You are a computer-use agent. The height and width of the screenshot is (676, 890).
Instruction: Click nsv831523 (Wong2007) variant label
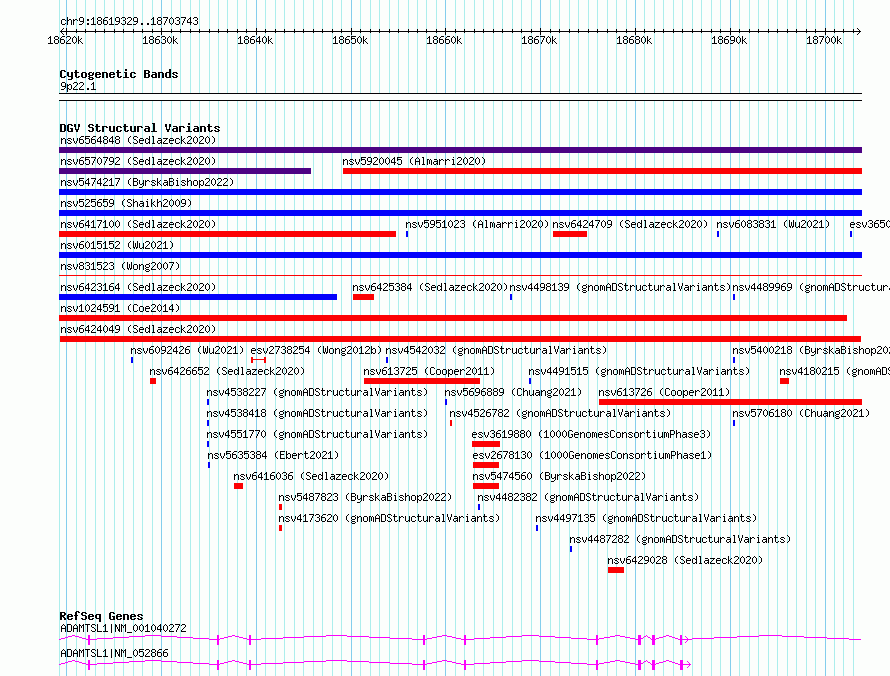point(120,266)
